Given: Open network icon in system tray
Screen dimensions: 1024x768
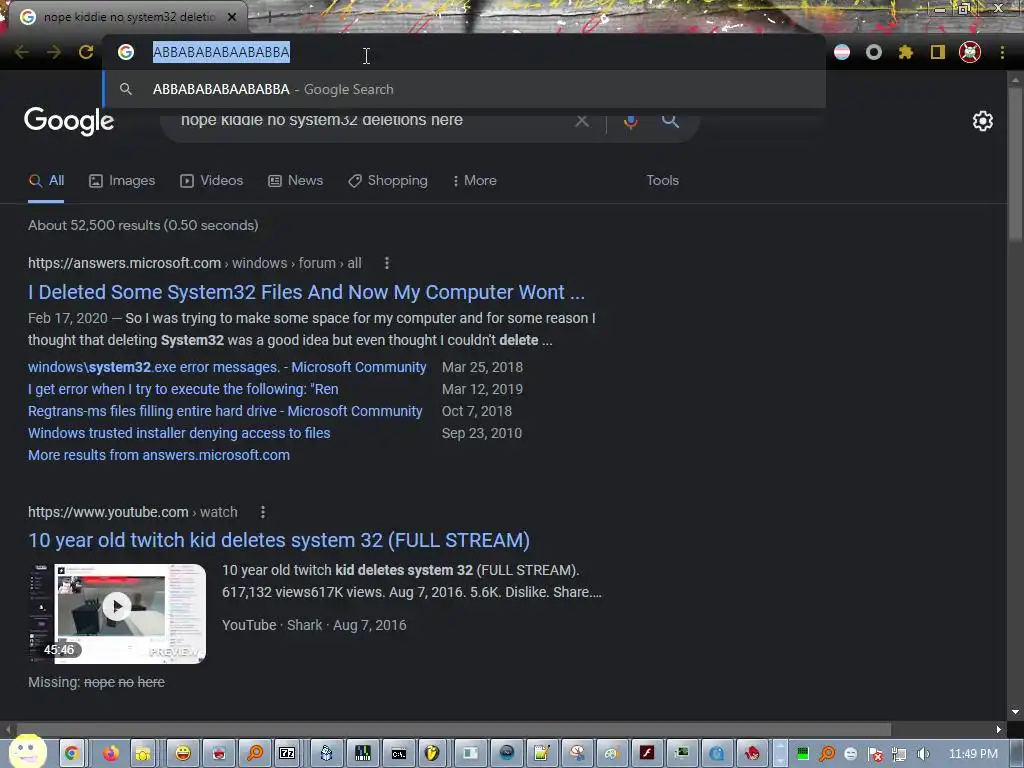Looking at the screenshot, I should (899, 754).
